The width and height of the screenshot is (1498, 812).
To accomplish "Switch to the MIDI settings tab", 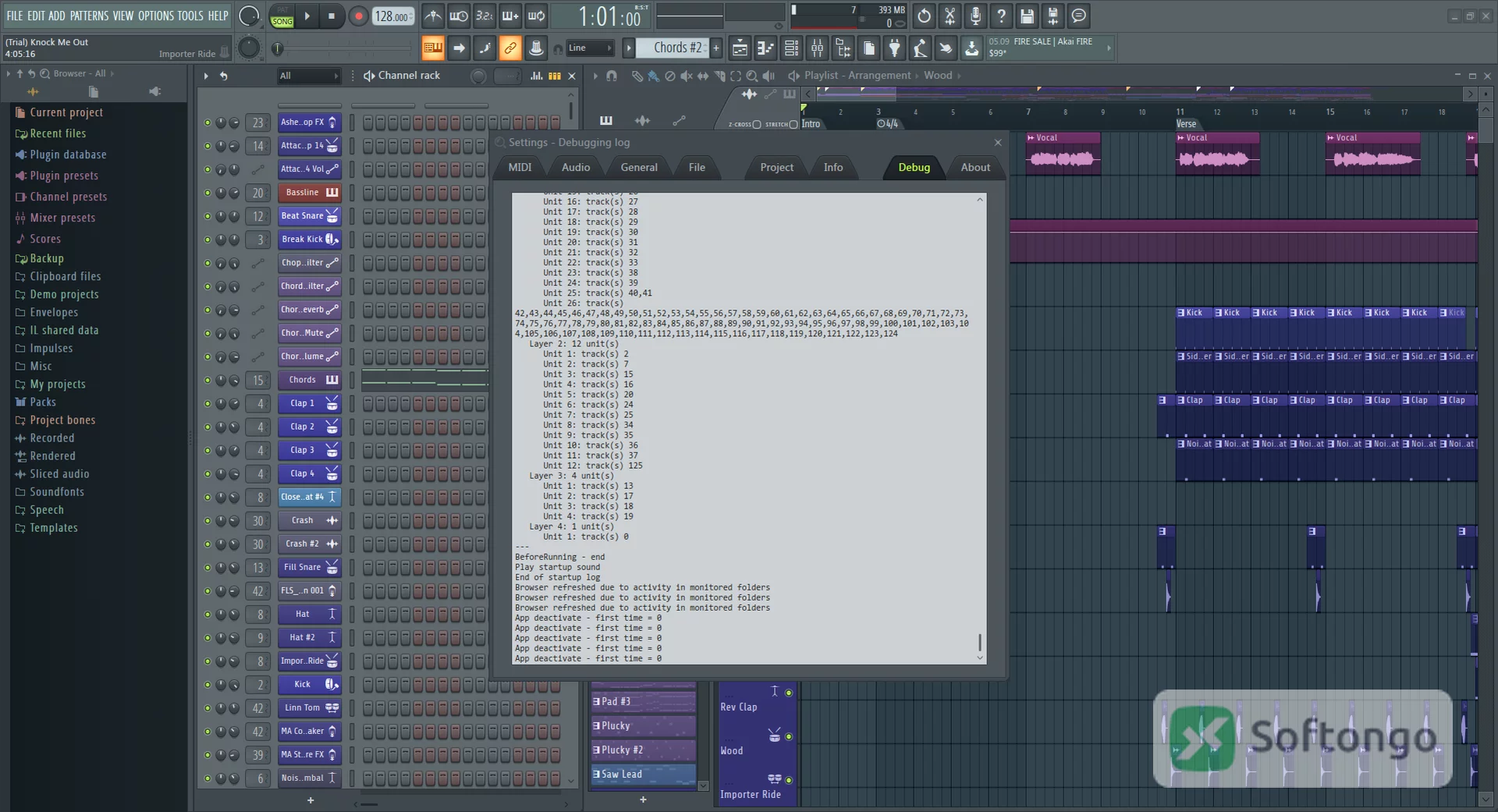I will [x=520, y=168].
